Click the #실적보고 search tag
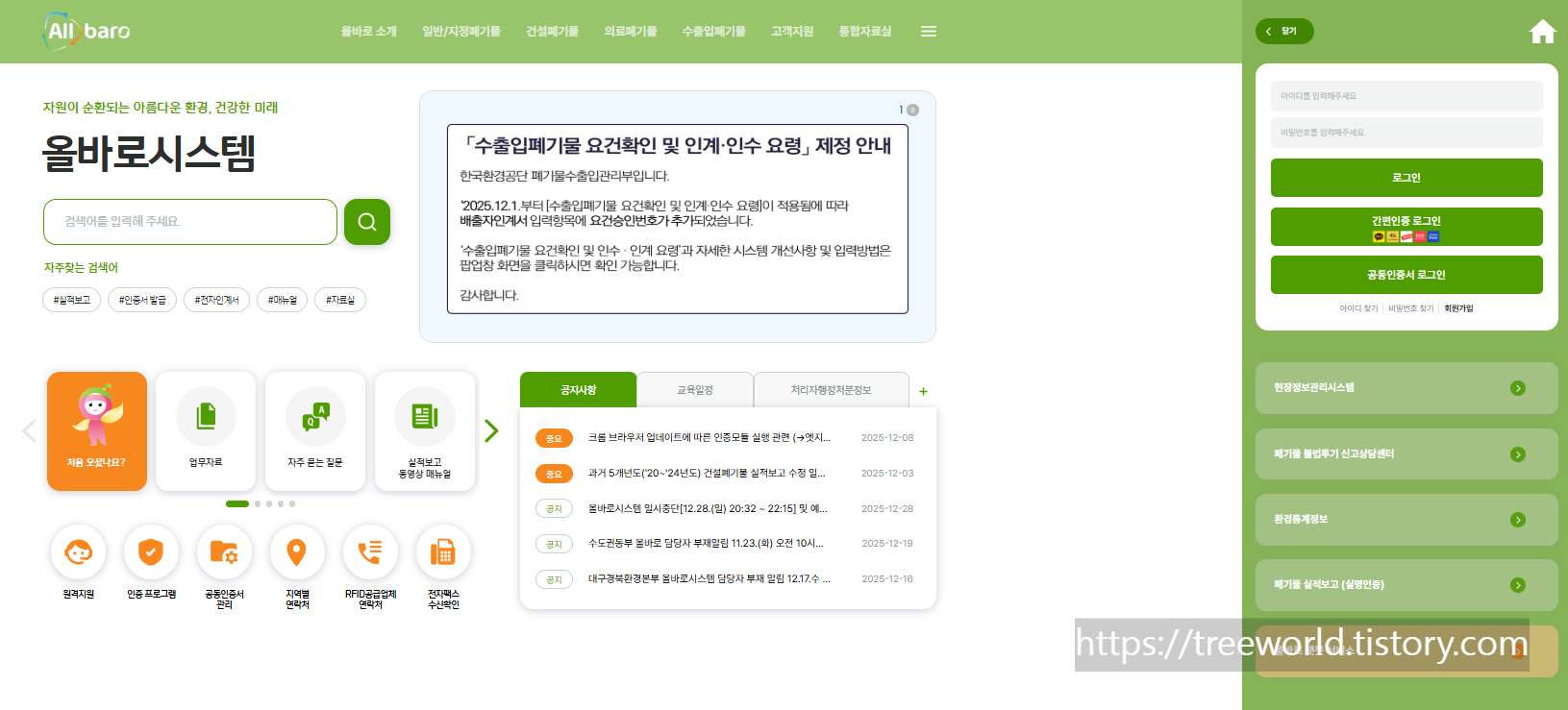This screenshot has width=1568, height=710. coord(72,300)
